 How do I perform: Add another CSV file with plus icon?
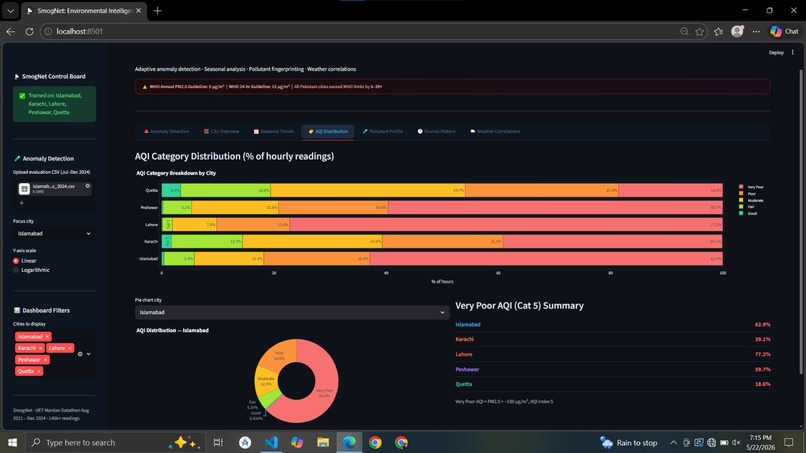pos(22,203)
